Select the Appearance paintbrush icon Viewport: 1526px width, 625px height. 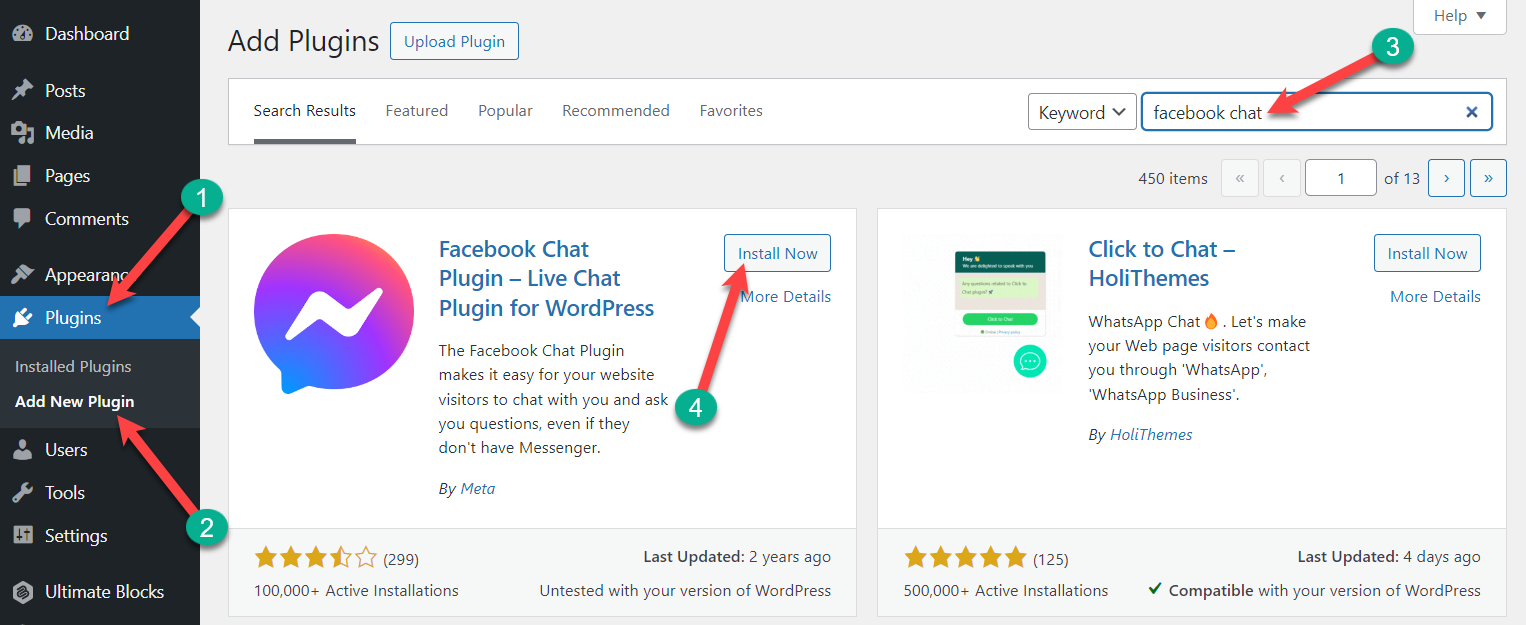click(x=23, y=271)
